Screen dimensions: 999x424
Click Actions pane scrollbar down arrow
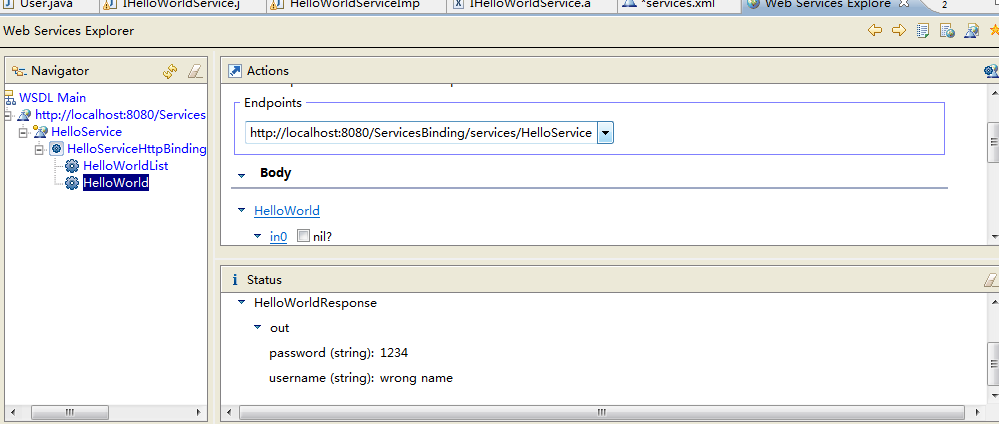(993, 237)
